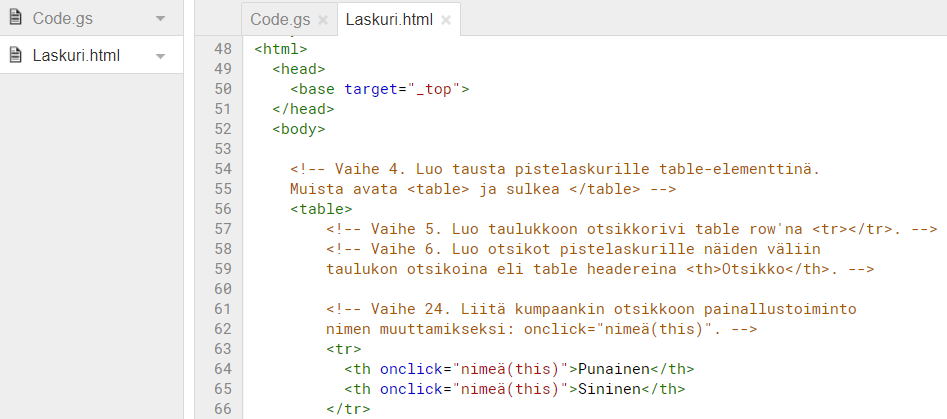Expand the Laskuri.html file options arrow
Viewport: 947px width, 419px height.
click(161, 56)
